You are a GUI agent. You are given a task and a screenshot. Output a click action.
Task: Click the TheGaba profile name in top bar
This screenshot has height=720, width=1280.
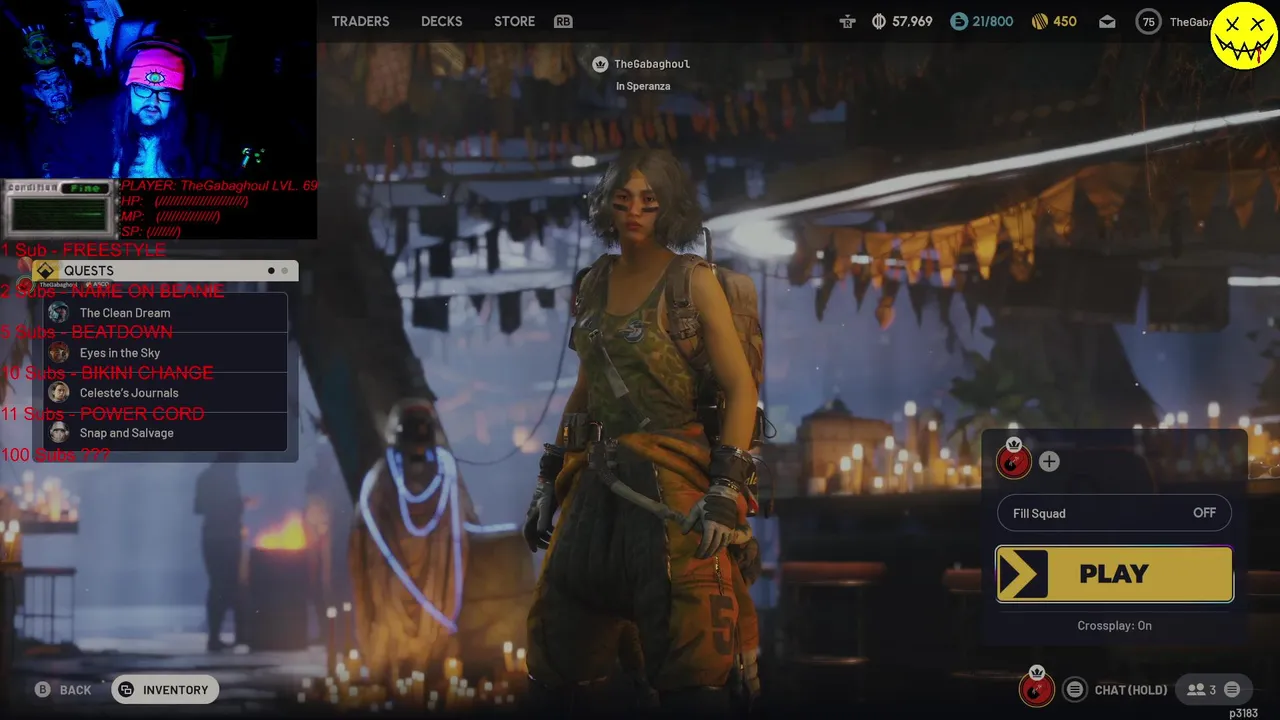coord(1190,22)
